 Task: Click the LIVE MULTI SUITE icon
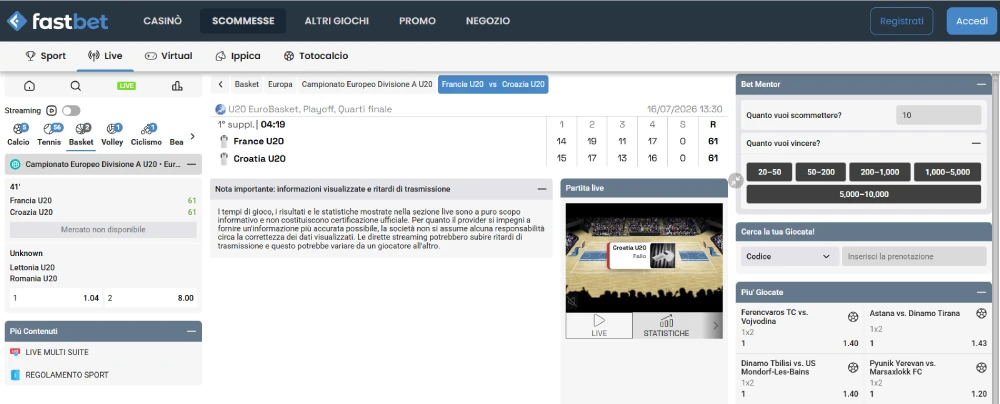pos(15,352)
